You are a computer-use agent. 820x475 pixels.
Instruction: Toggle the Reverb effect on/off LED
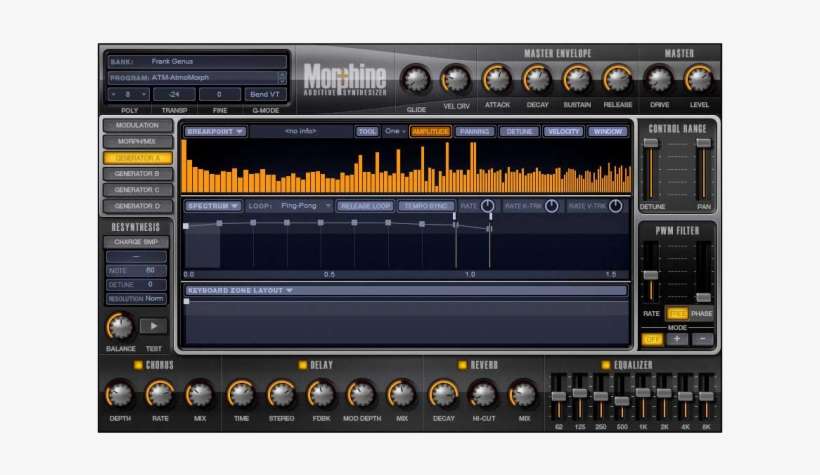click(462, 365)
